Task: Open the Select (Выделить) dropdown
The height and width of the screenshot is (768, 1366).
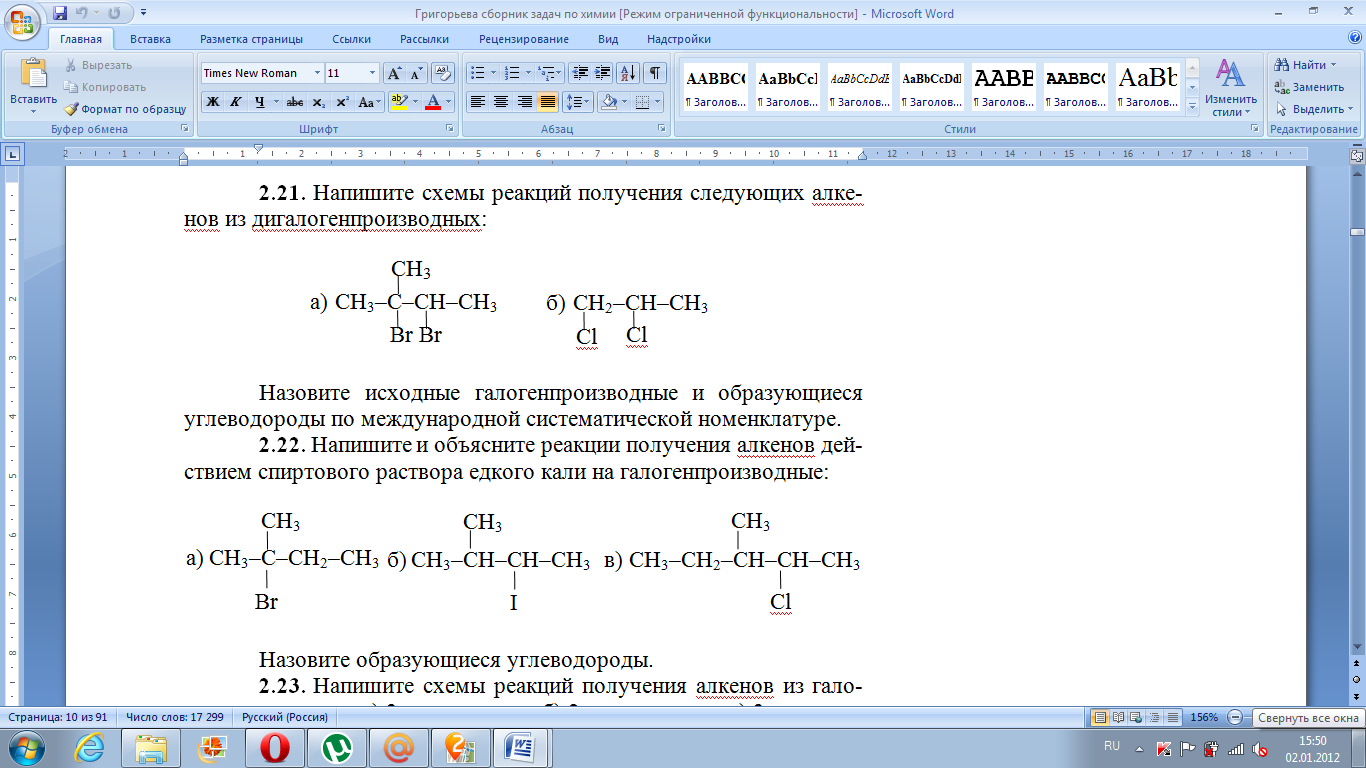Action: click(x=1314, y=109)
